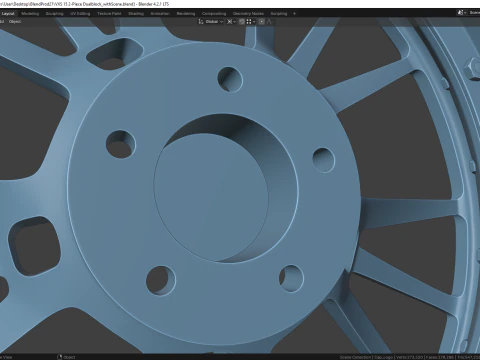Open the proportional editing falloff dropdown

coord(270,22)
